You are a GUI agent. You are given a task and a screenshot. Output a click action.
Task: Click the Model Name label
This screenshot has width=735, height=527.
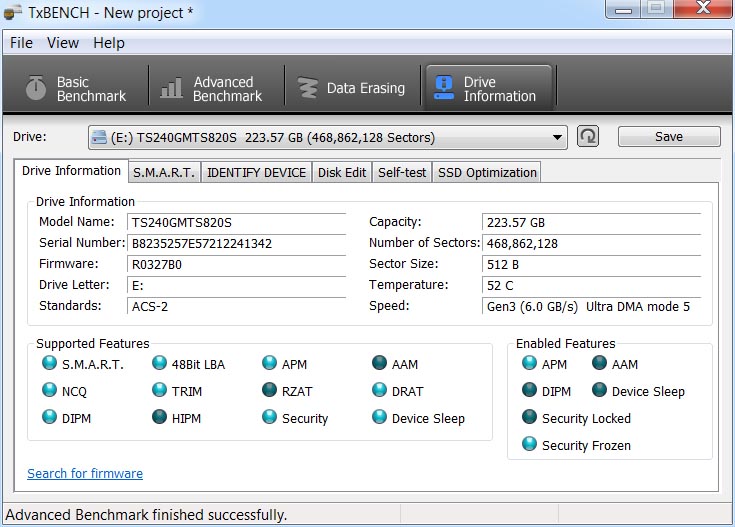[76, 222]
